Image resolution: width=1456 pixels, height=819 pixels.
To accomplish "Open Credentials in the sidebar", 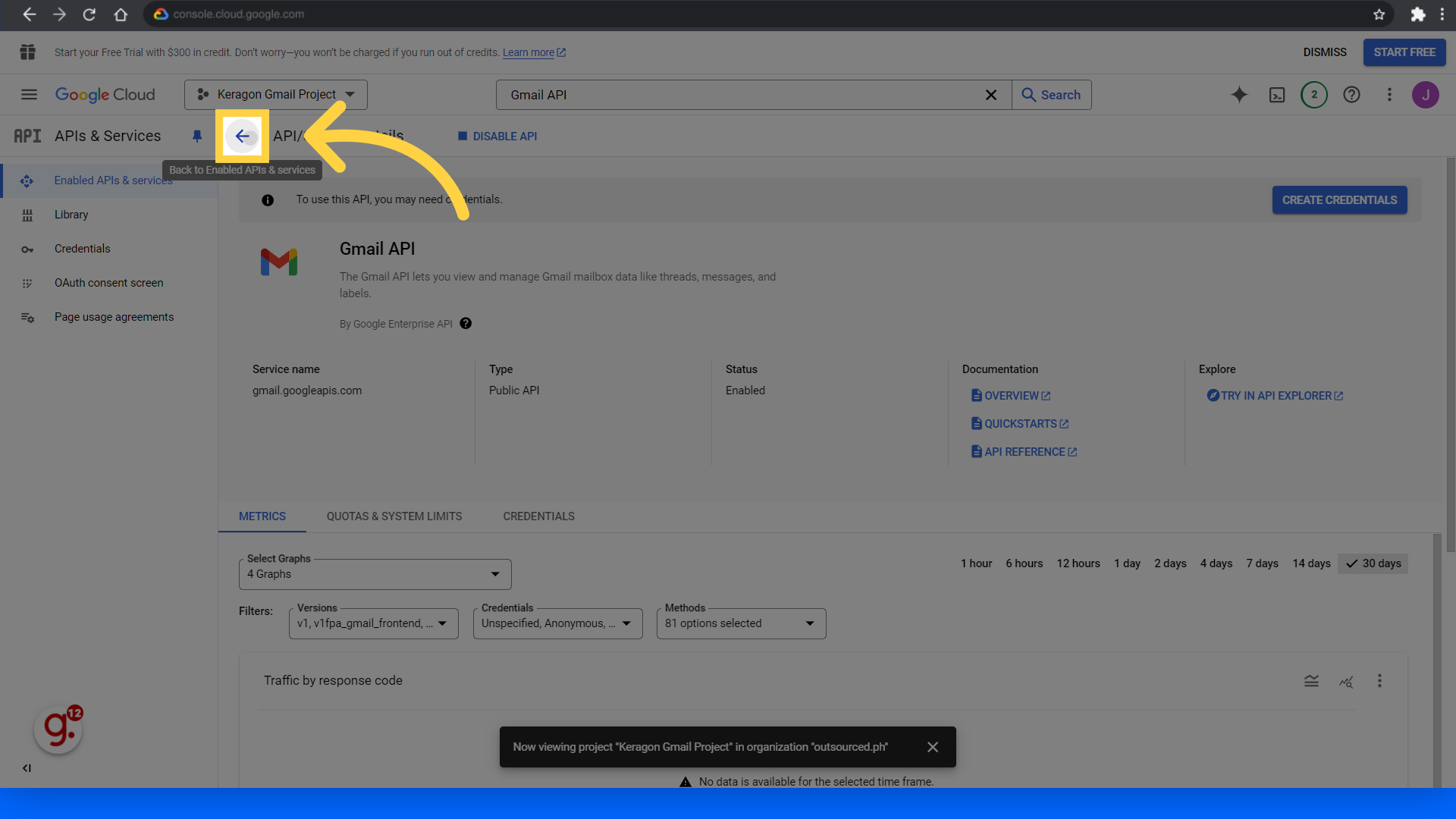I will click(110, 249).
